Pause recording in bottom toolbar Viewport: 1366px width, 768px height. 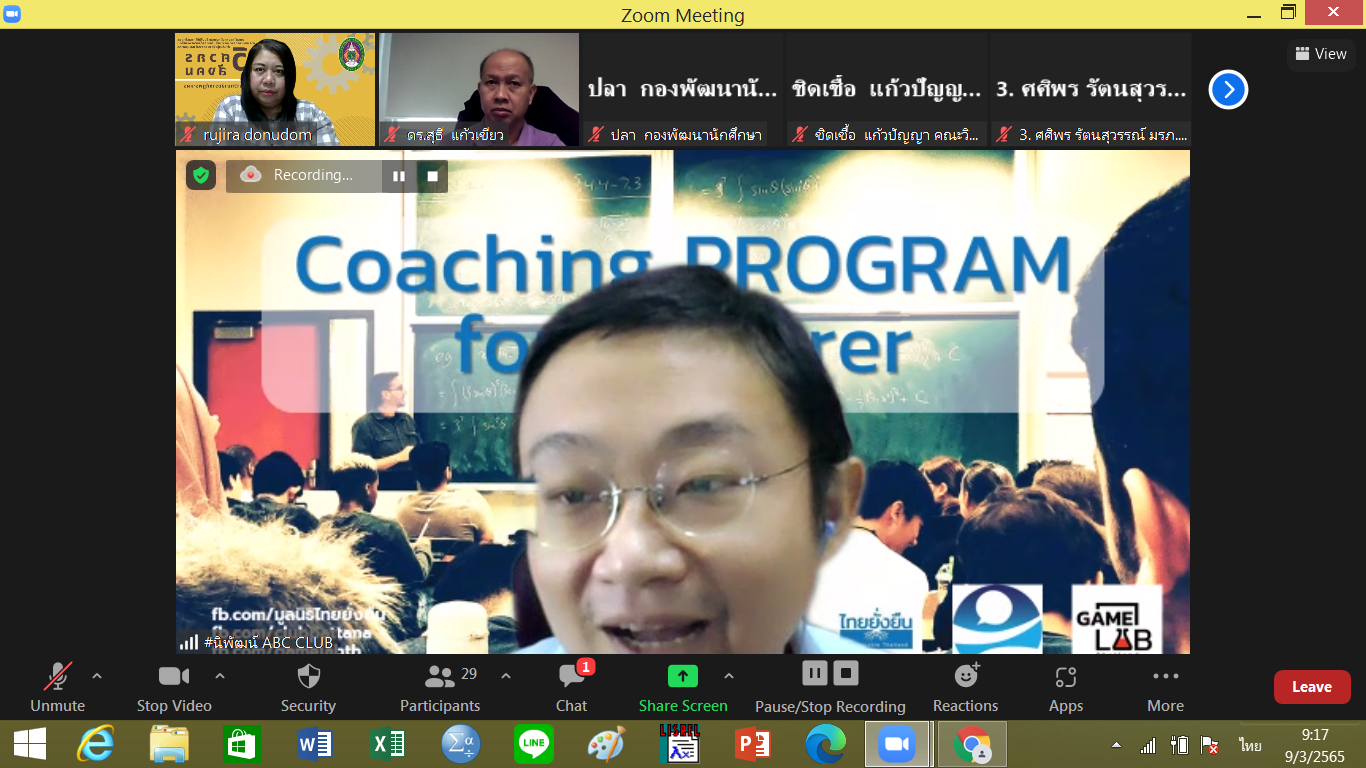pyautogui.click(x=815, y=673)
